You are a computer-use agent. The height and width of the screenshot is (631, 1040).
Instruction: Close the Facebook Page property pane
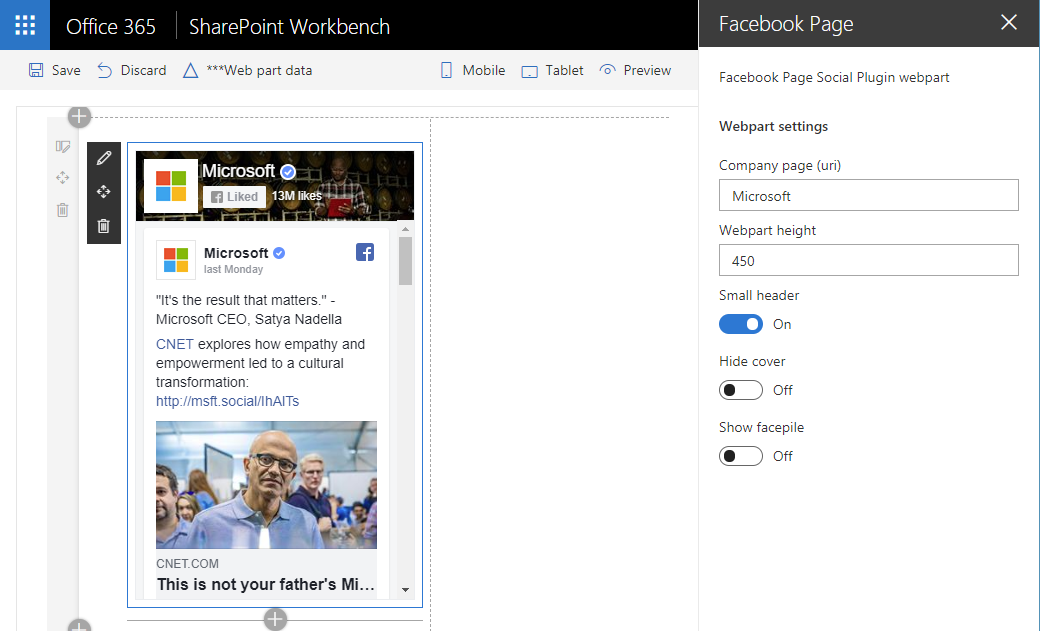[x=1009, y=23]
